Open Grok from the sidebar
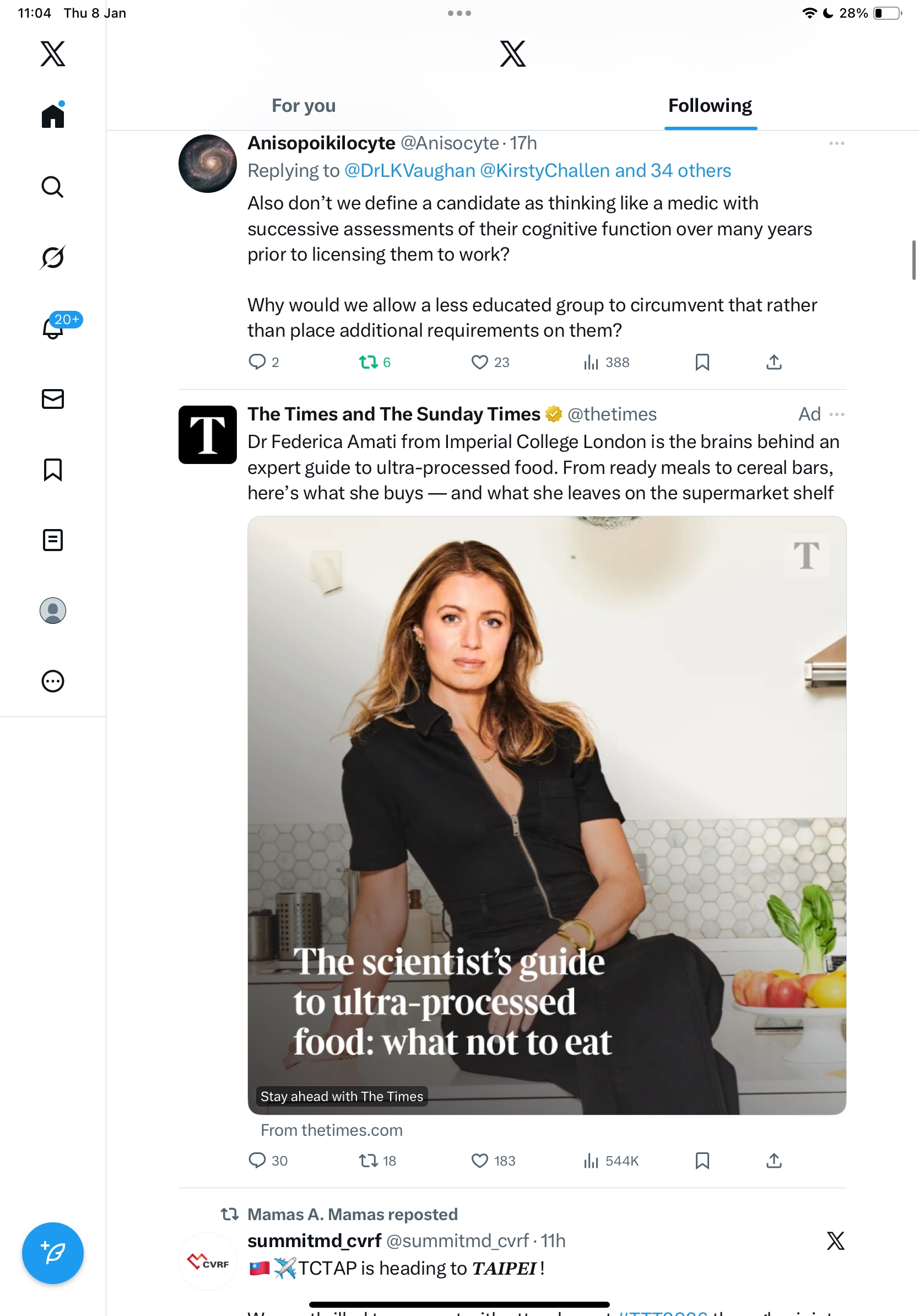The height and width of the screenshot is (1316, 919). tap(53, 257)
